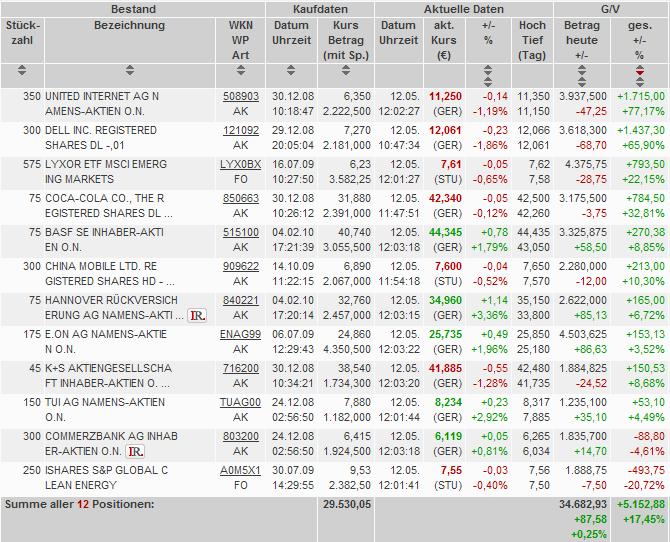
Task: Sort by upper arrows under Betrag heute
Action: click(x=582, y=71)
